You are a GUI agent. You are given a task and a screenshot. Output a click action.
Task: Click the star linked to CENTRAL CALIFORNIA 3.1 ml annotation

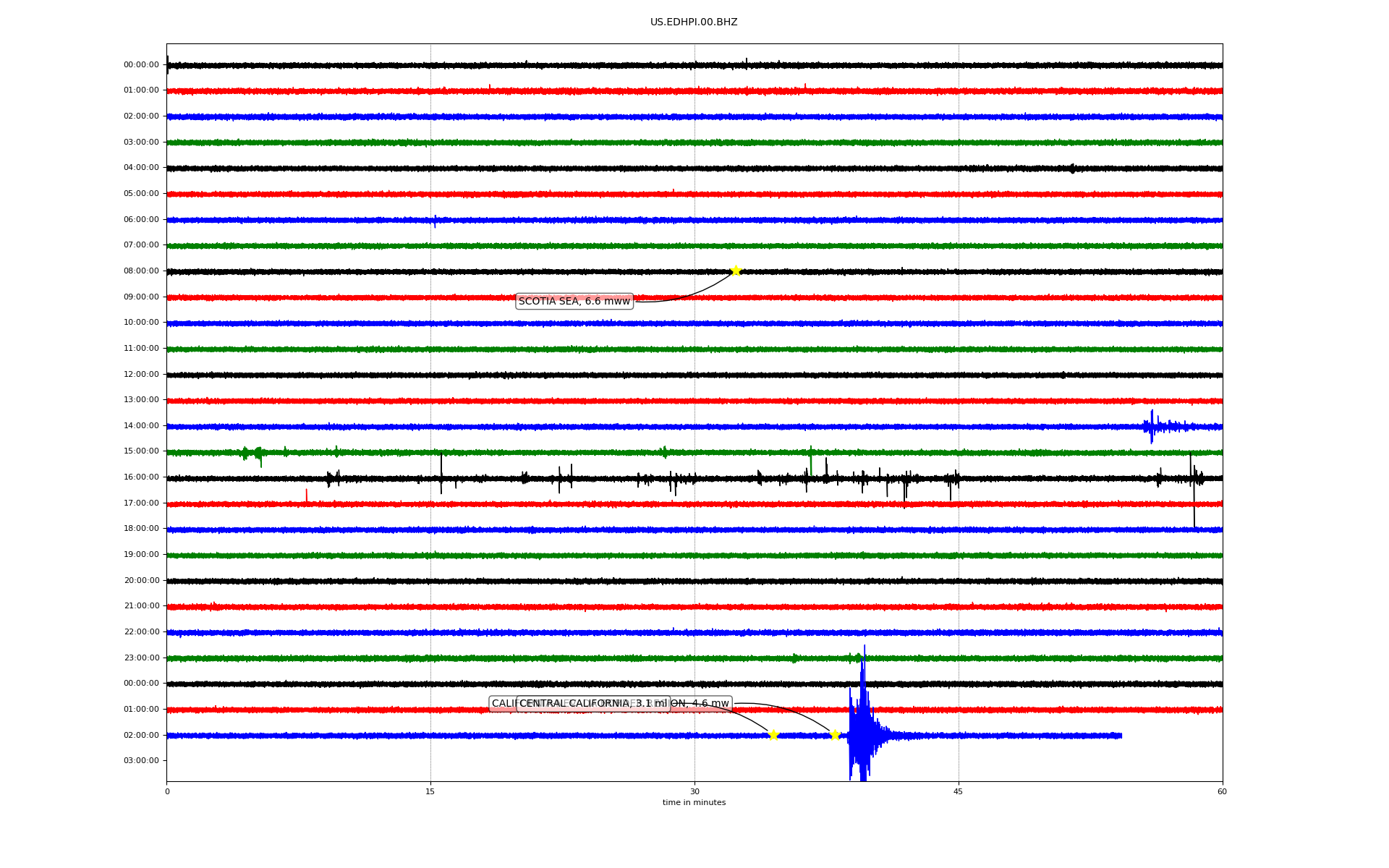point(773,735)
